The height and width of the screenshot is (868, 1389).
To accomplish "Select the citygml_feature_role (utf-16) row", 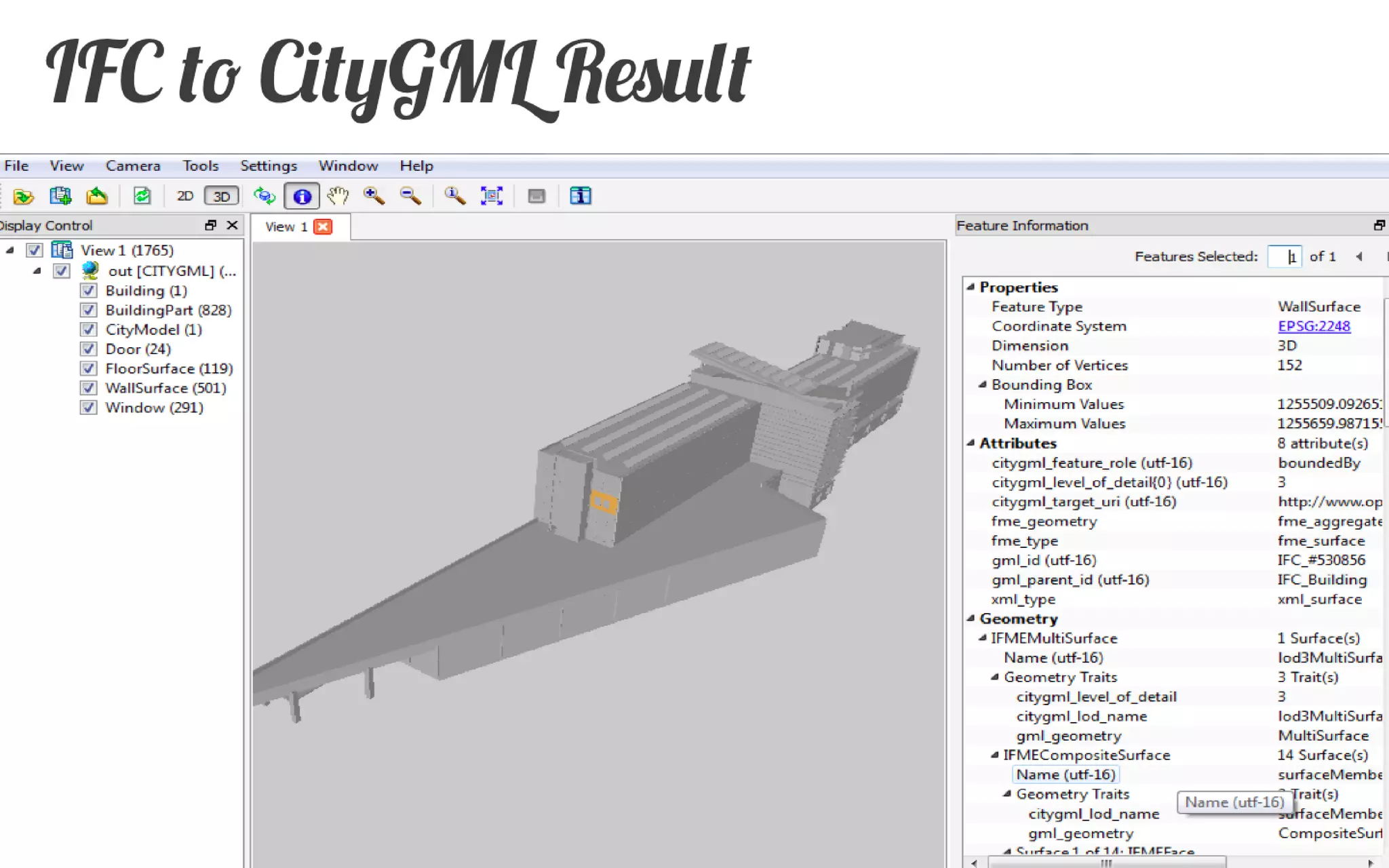I will (1173, 462).
